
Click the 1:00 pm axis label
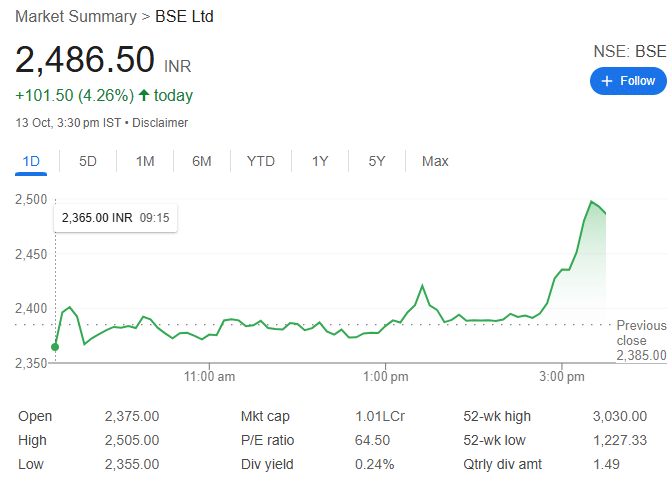point(385,377)
